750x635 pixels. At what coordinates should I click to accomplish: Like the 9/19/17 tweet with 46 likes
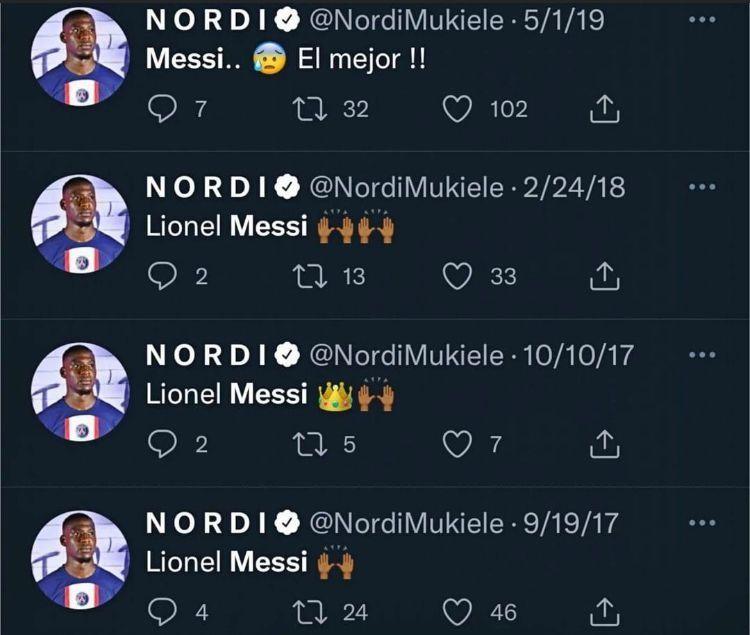click(458, 611)
